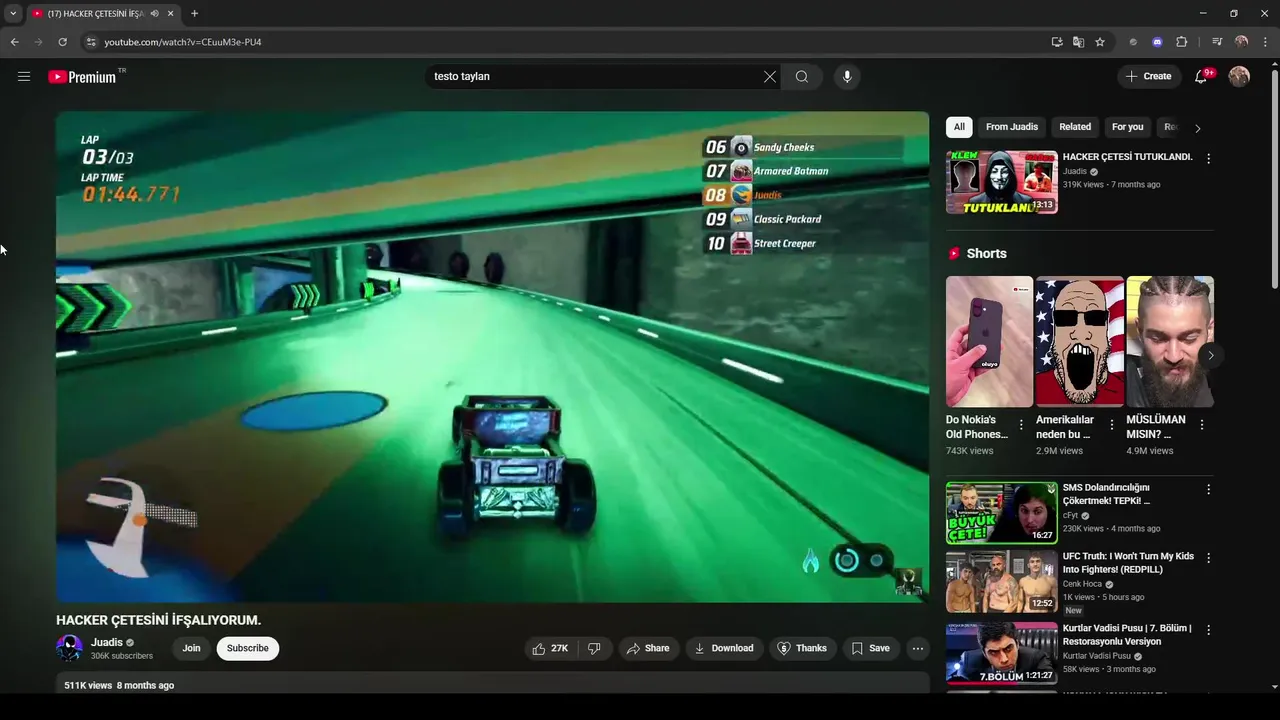Share the video

(648, 648)
